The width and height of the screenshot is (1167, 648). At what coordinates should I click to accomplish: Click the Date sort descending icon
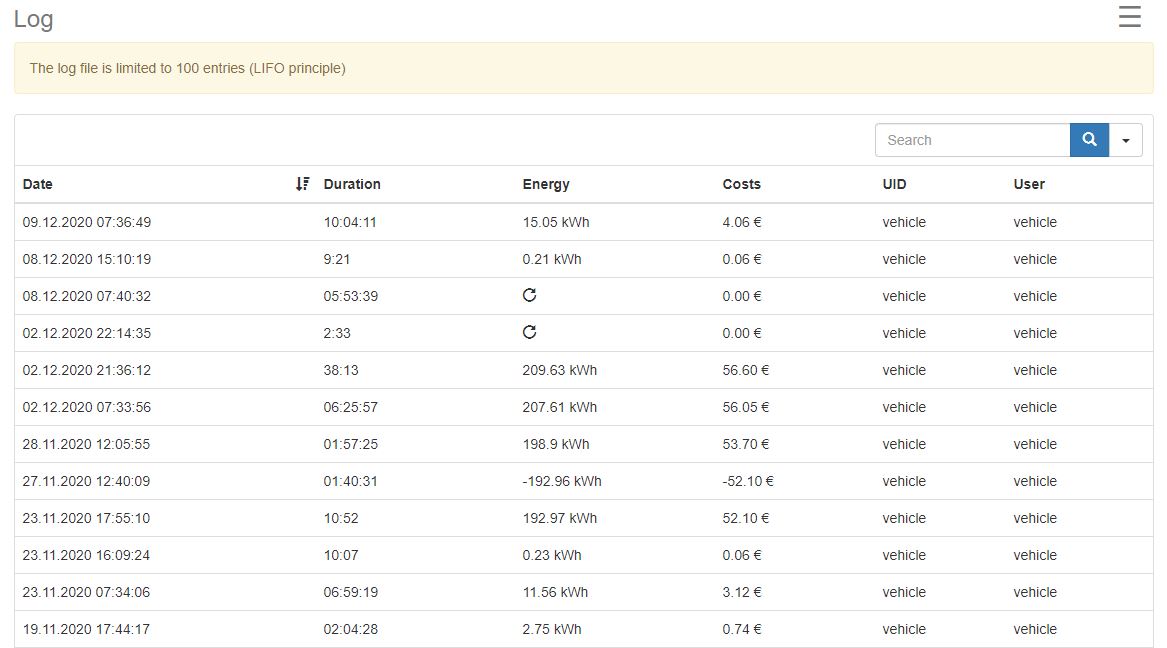click(303, 184)
